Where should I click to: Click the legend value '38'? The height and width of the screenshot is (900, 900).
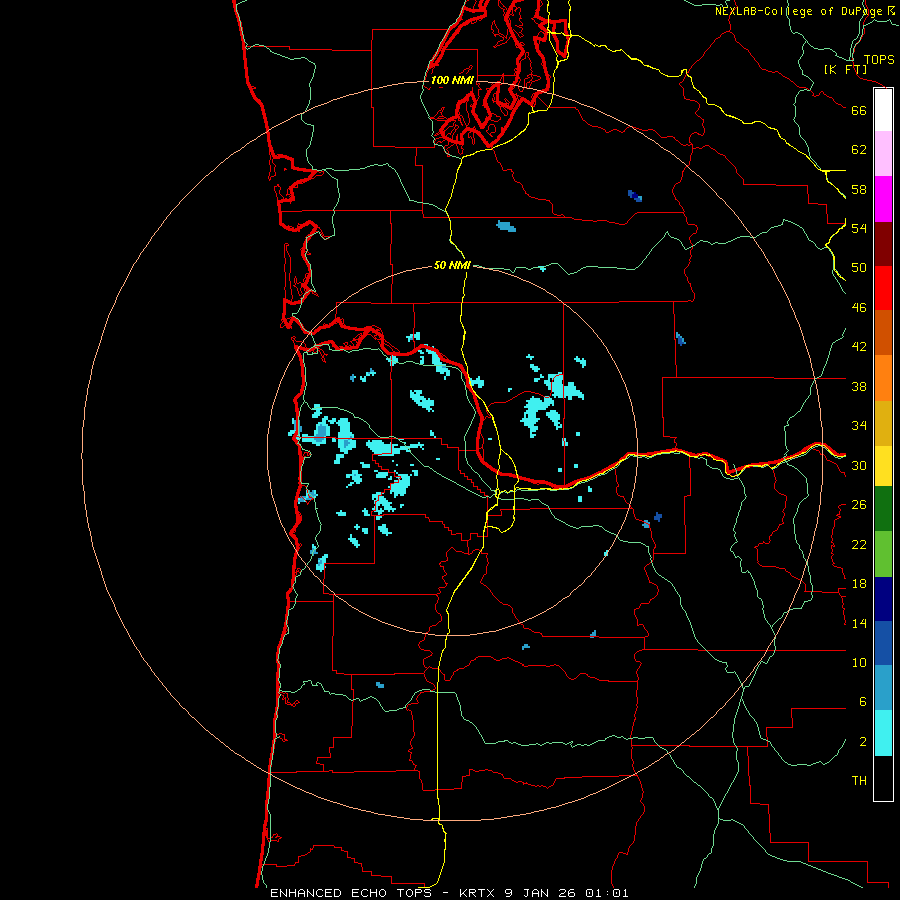click(859, 386)
